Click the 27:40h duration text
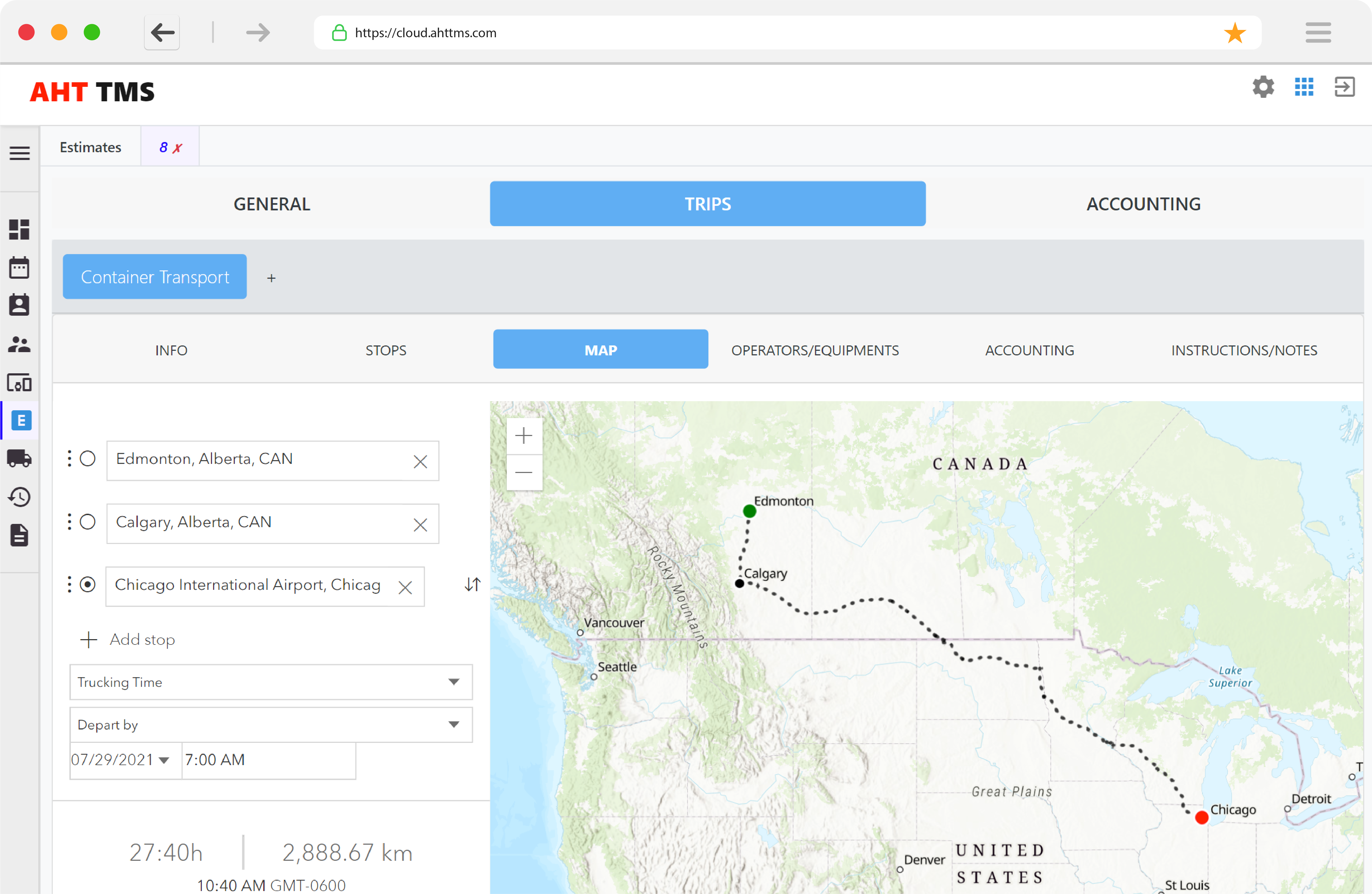 tap(166, 852)
